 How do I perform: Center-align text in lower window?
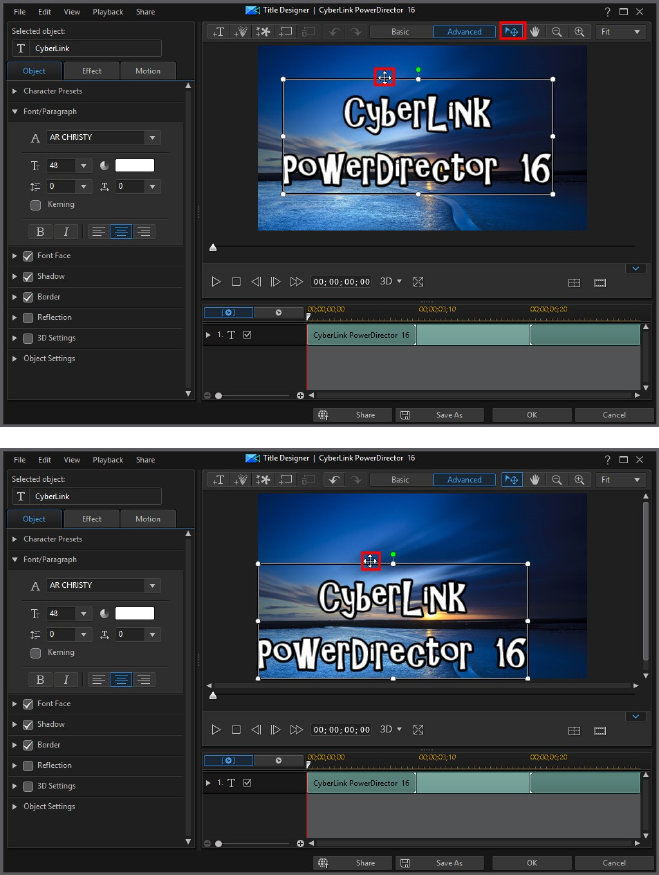tap(121, 680)
